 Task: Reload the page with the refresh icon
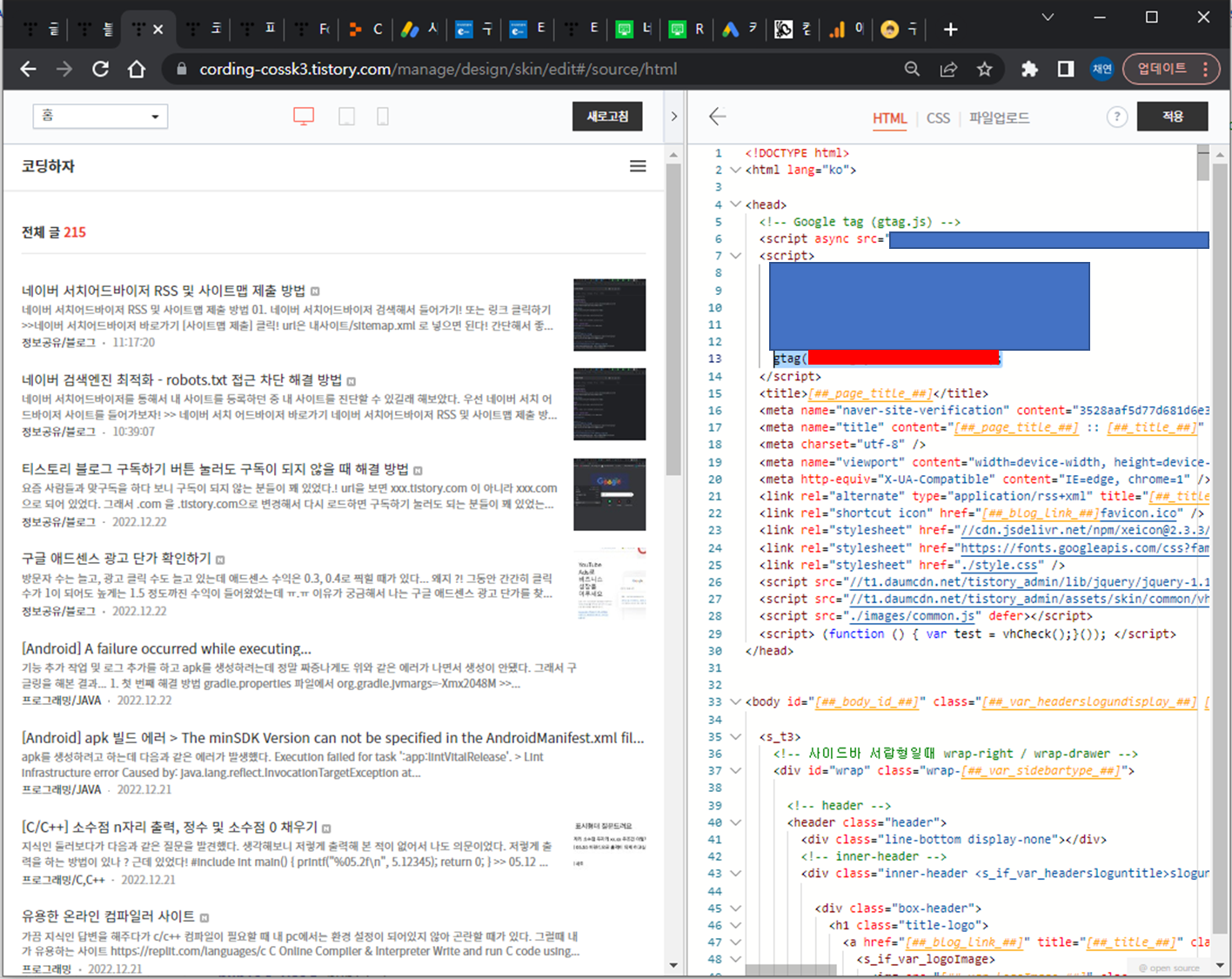click(x=101, y=69)
